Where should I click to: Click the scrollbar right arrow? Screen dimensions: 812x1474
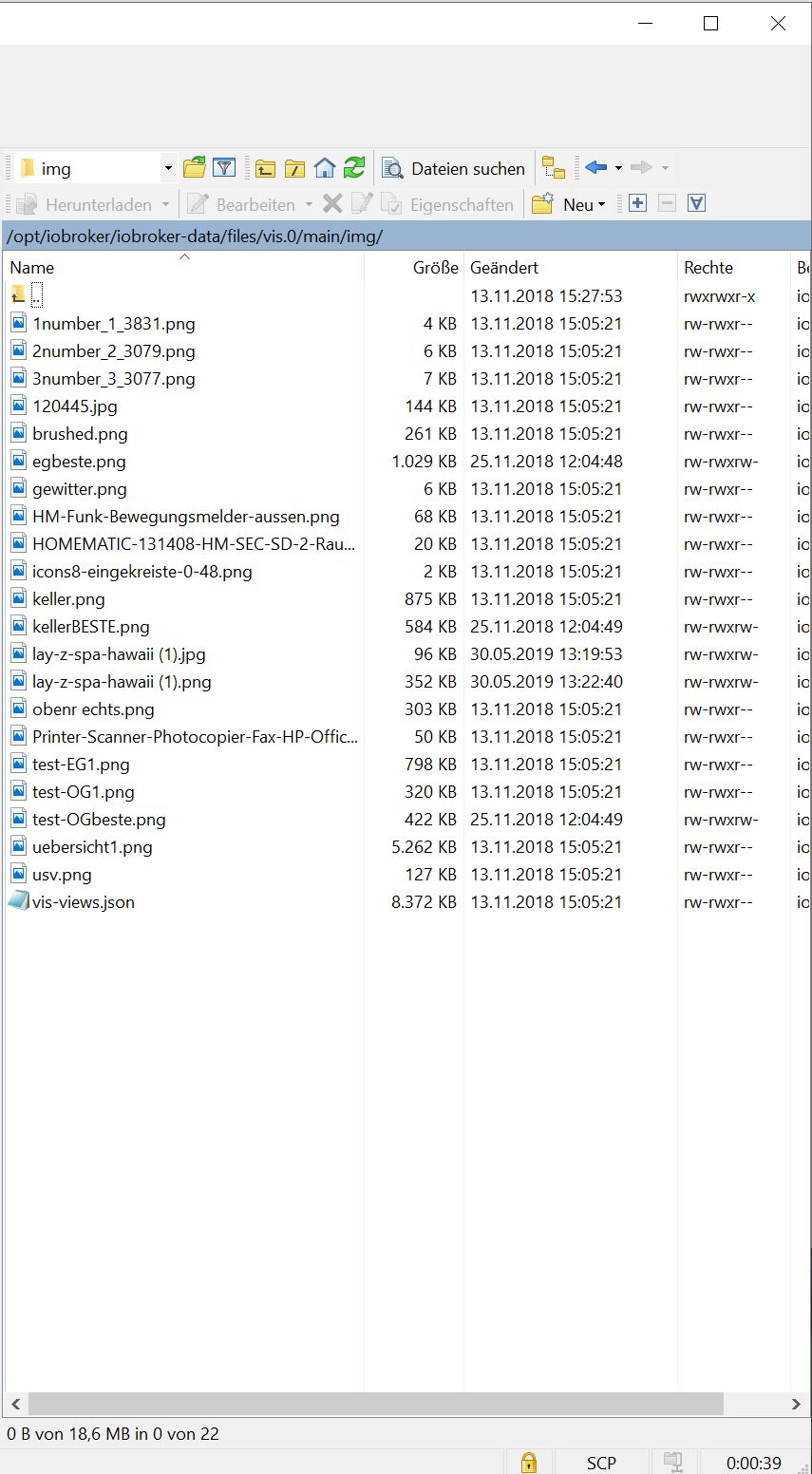[x=796, y=1404]
